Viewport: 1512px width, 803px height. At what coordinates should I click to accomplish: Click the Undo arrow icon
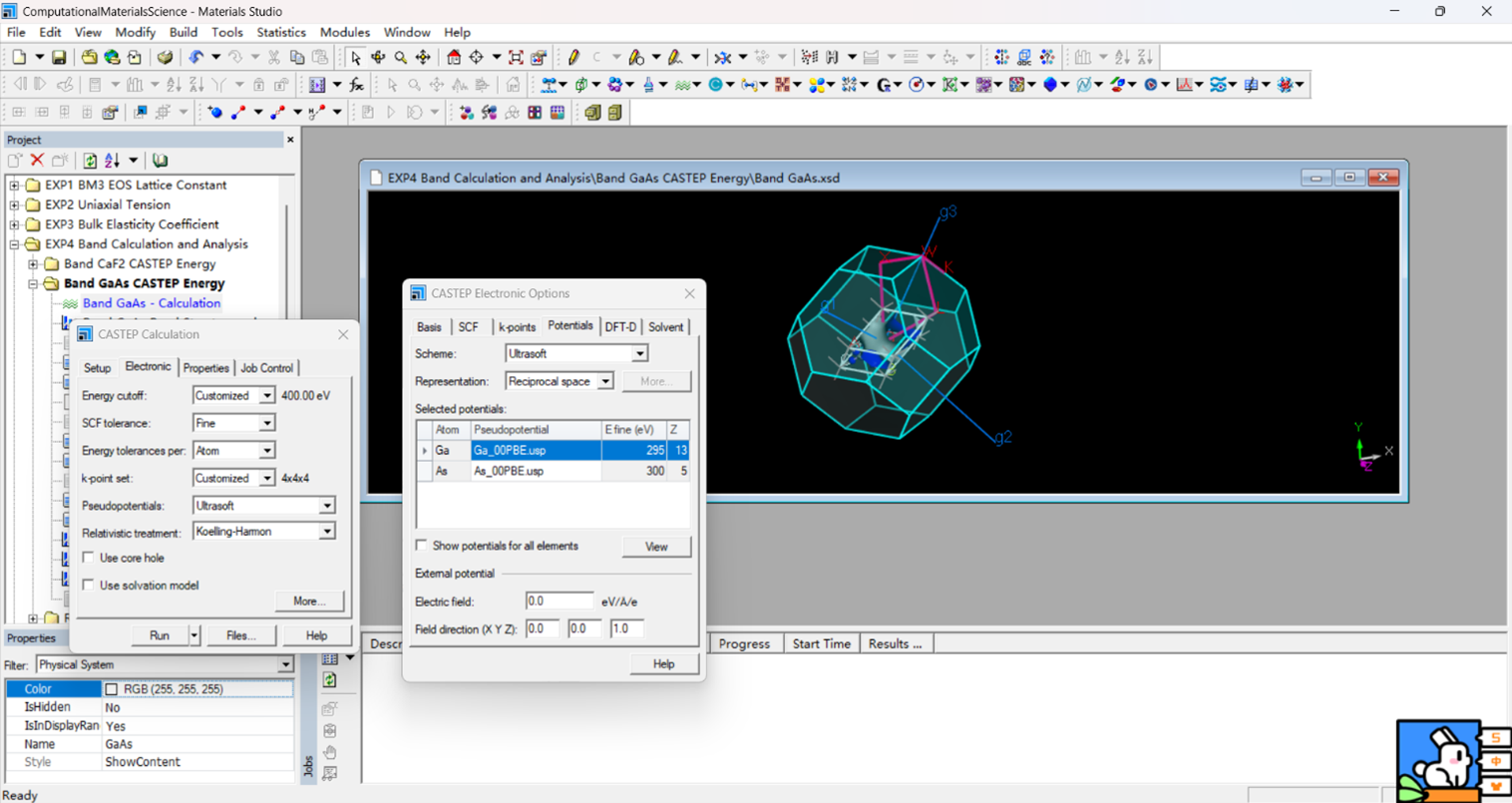(196, 58)
